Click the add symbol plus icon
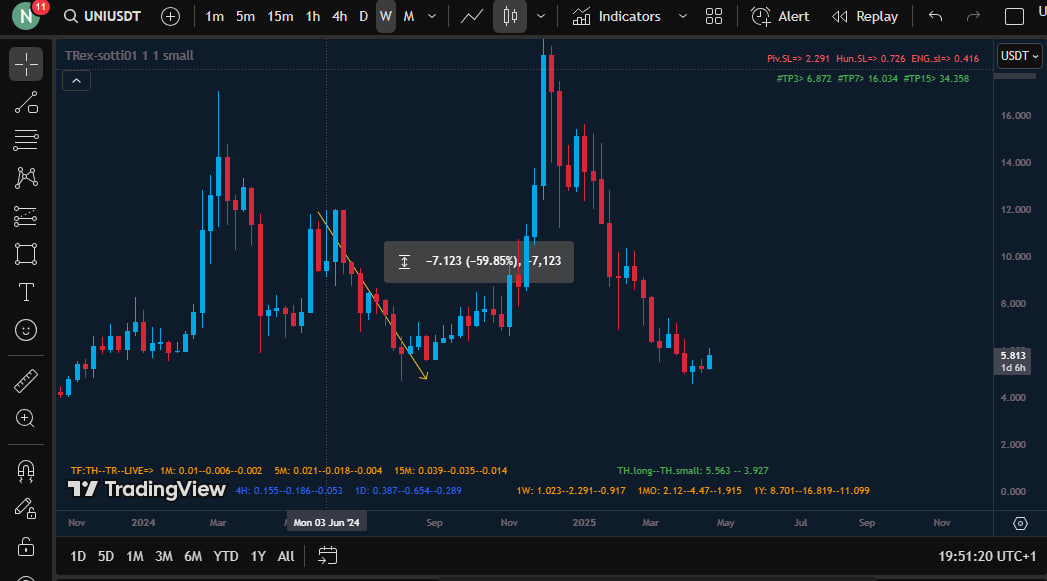The height and width of the screenshot is (581, 1047). (x=171, y=16)
